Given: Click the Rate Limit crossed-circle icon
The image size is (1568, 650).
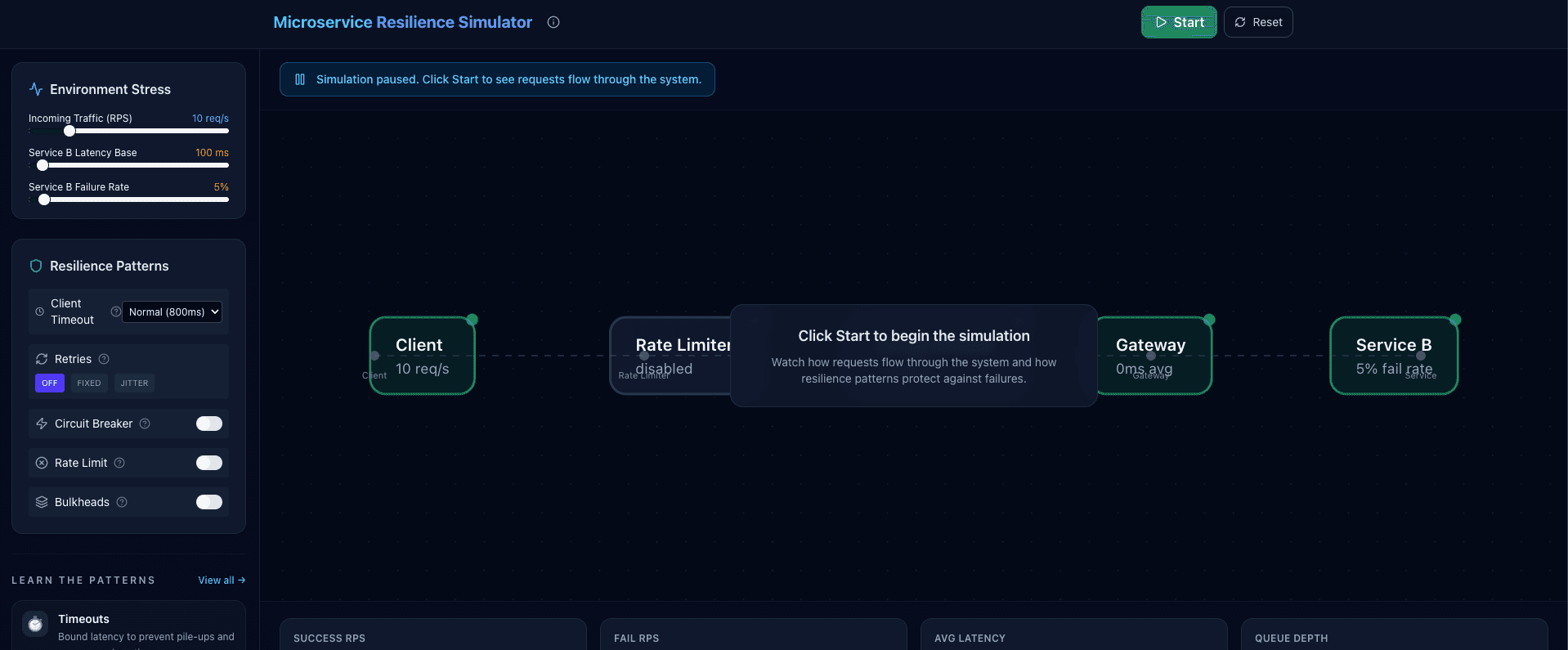Looking at the screenshot, I should pyautogui.click(x=42, y=463).
